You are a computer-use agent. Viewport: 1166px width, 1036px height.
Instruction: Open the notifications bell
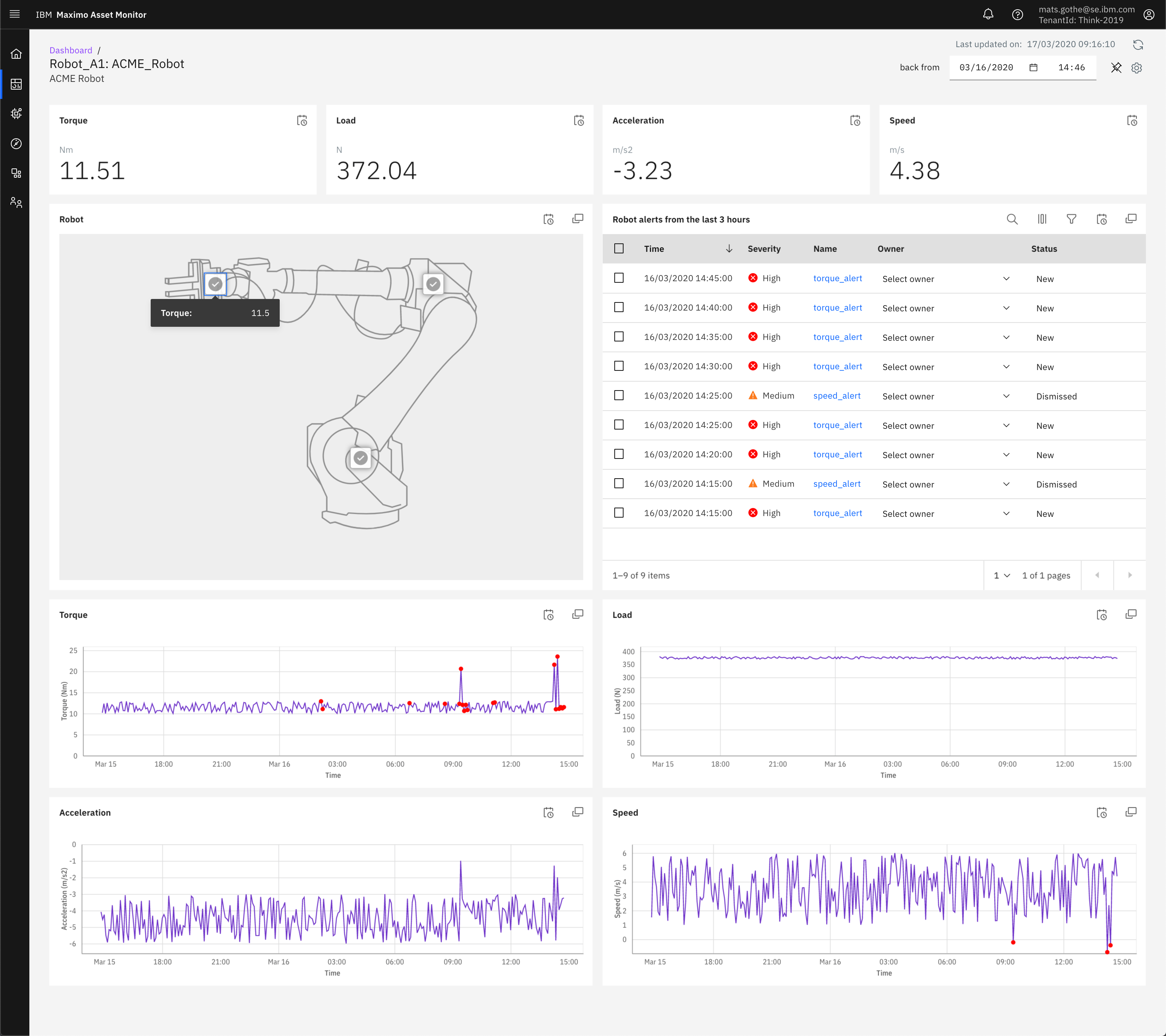pyautogui.click(x=988, y=14)
